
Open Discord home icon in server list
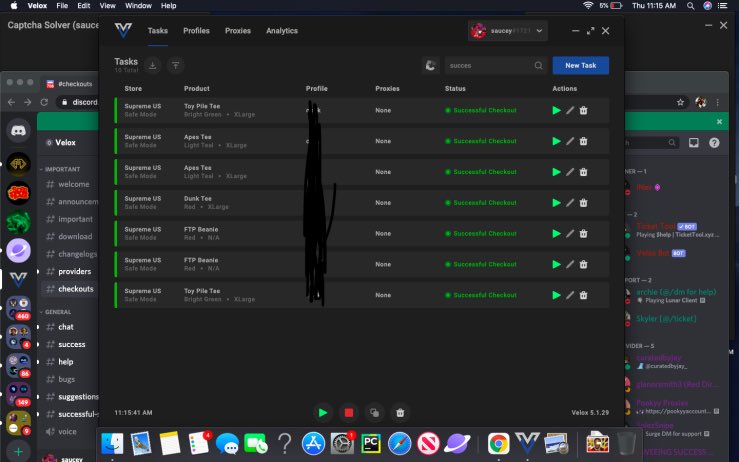18,131
